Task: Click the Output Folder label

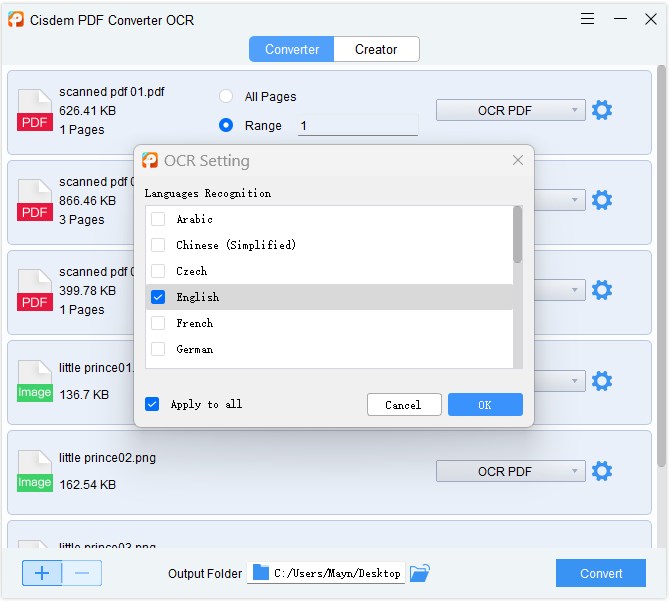Action: [205, 573]
